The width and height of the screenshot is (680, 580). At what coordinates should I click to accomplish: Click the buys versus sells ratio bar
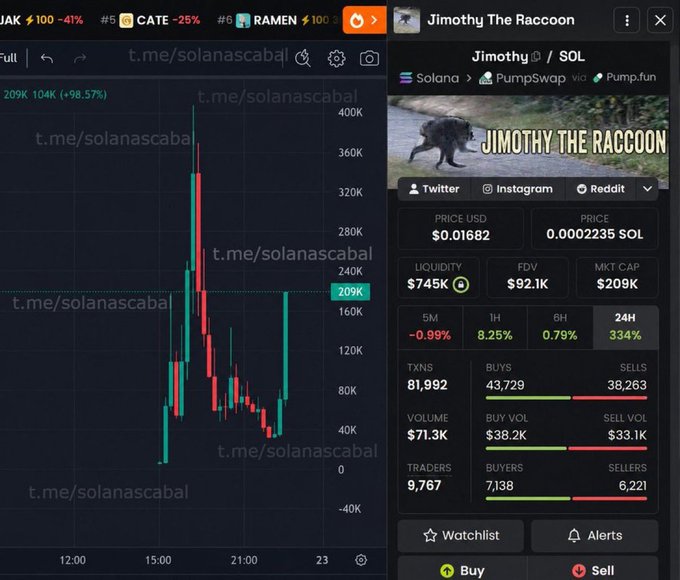[x=566, y=398]
